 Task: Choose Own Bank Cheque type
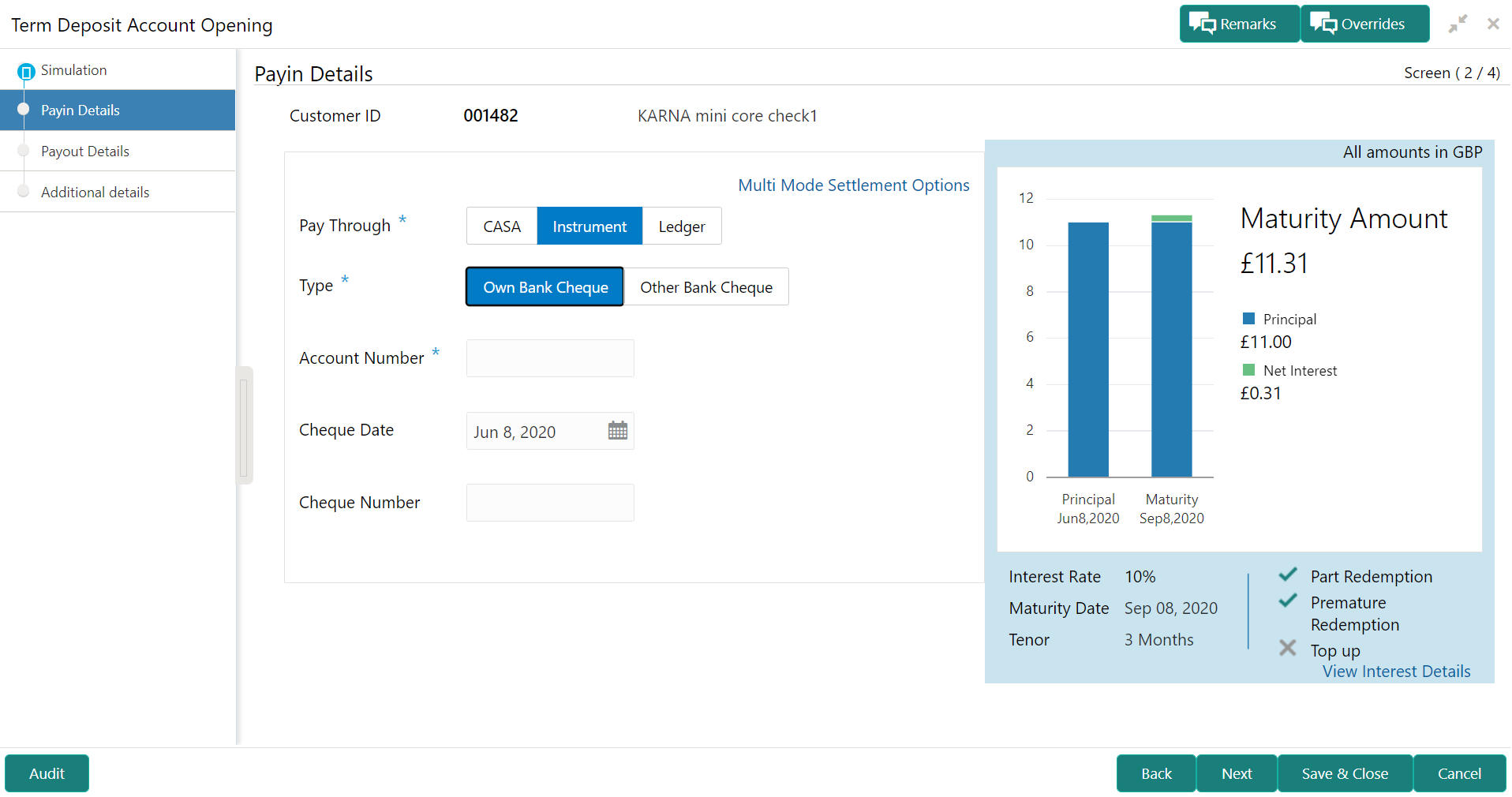click(545, 287)
